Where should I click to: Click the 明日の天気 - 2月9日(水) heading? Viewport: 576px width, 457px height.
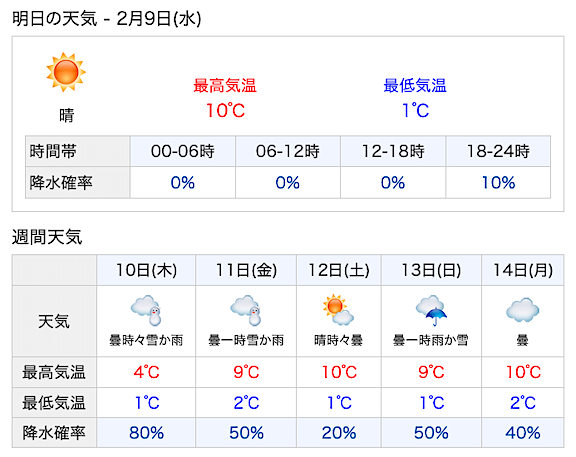[x=107, y=19]
